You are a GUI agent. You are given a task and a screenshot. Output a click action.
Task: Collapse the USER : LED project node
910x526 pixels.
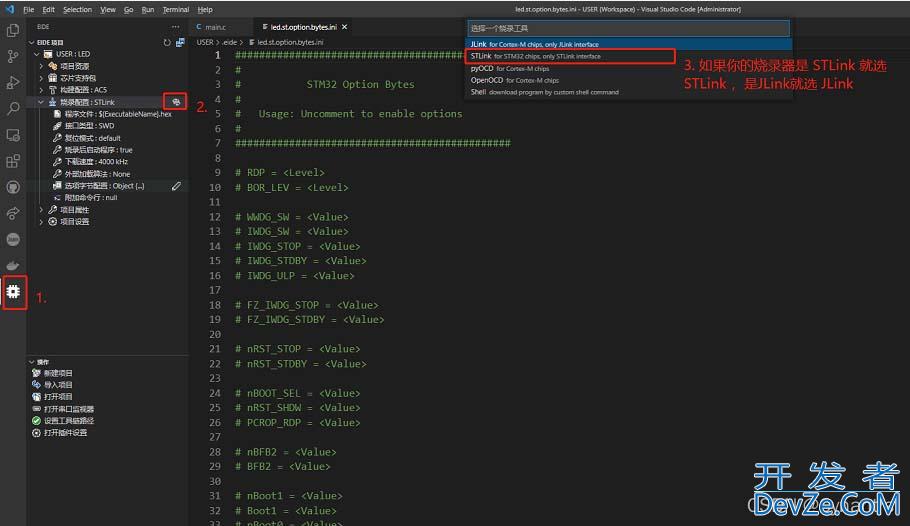pyautogui.click(x=37, y=54)
